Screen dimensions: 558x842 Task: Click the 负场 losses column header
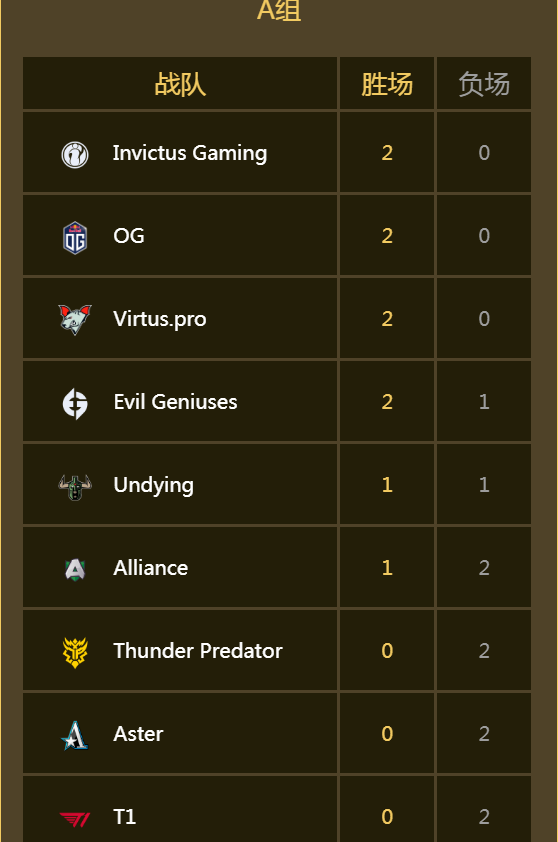point(484,84)
